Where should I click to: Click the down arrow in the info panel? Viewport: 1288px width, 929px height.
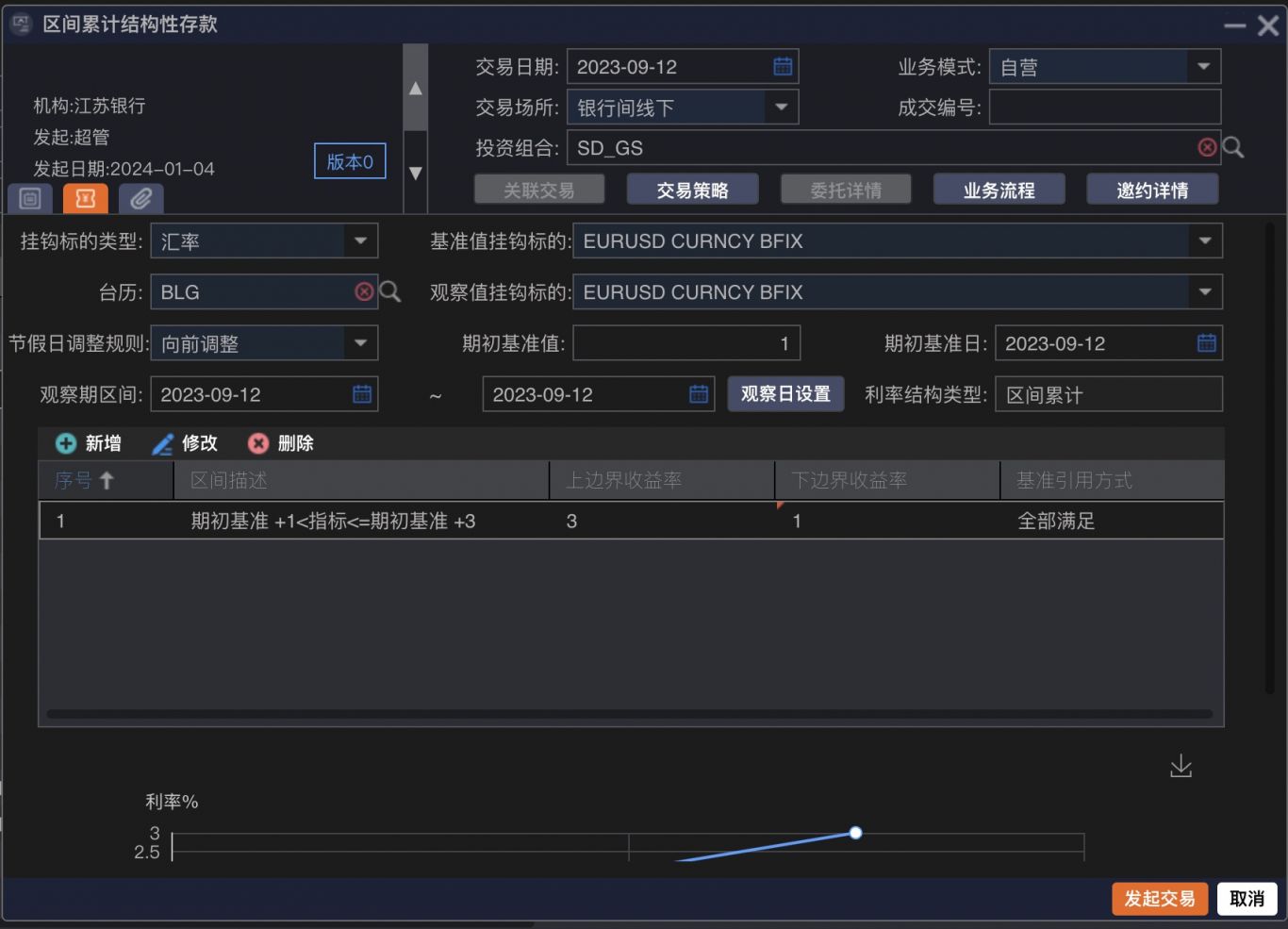point(415,173)
